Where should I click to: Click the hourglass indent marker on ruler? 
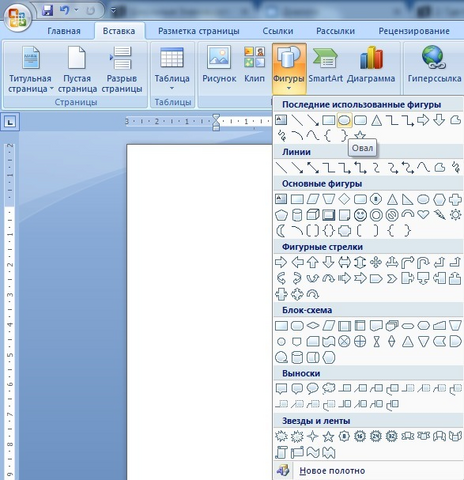tap(216, 122)
